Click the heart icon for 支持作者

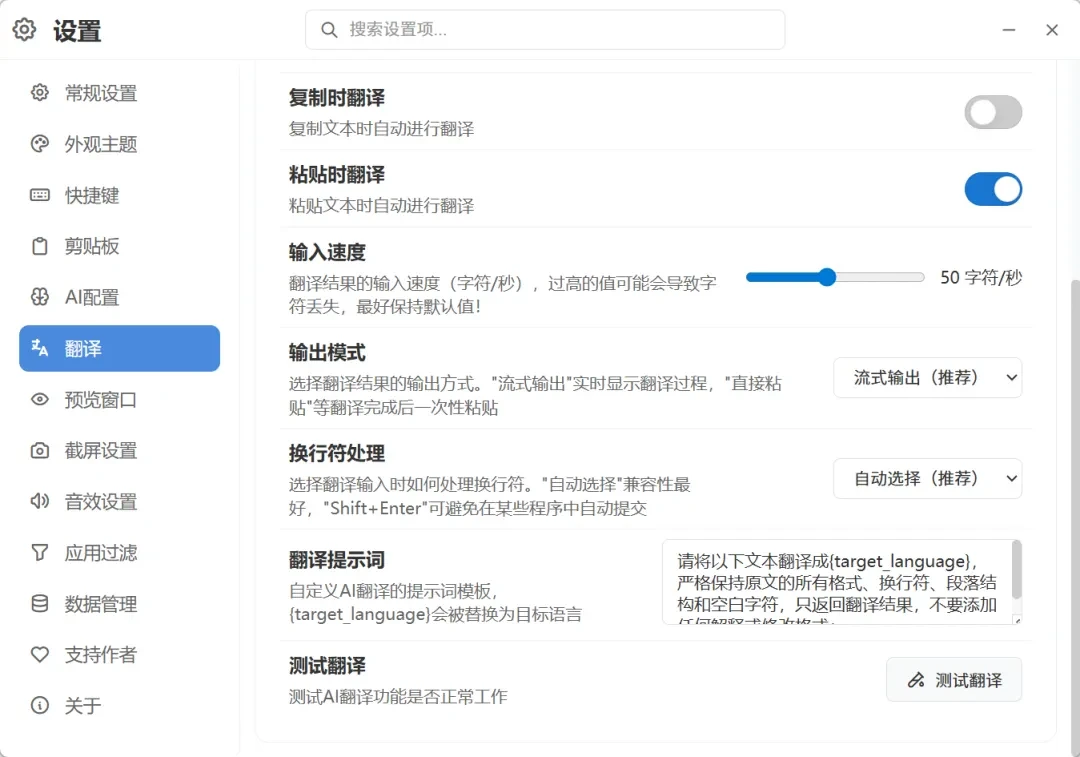pos(40,654)
